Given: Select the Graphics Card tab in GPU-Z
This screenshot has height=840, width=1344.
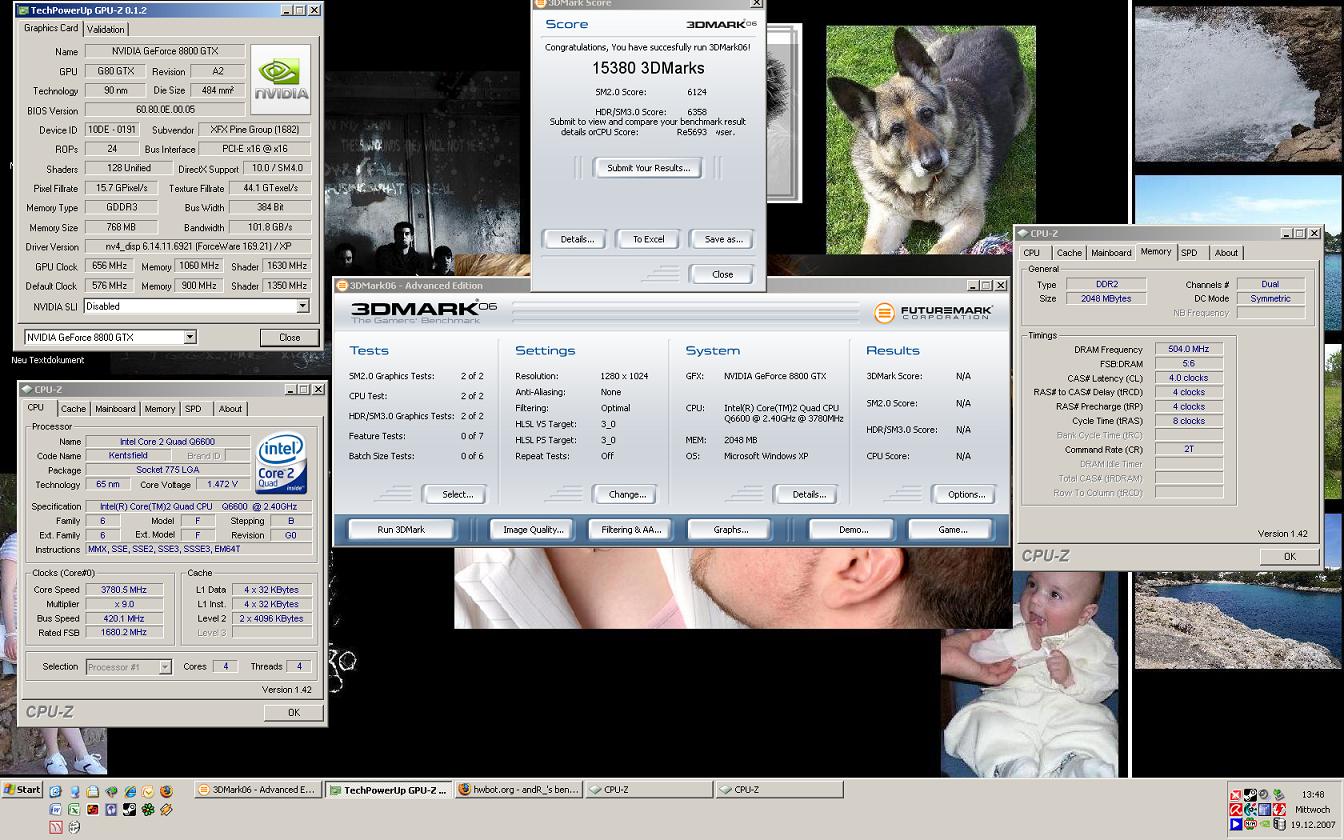Looking at the screenshot, I should (50, 28).
